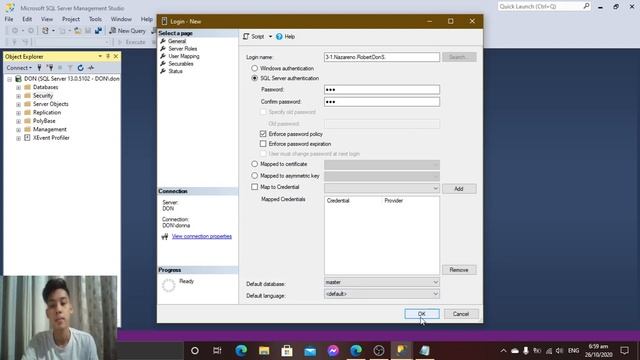Expand the Server Objects folder
The image size is (640, 360).
point(18,104)
